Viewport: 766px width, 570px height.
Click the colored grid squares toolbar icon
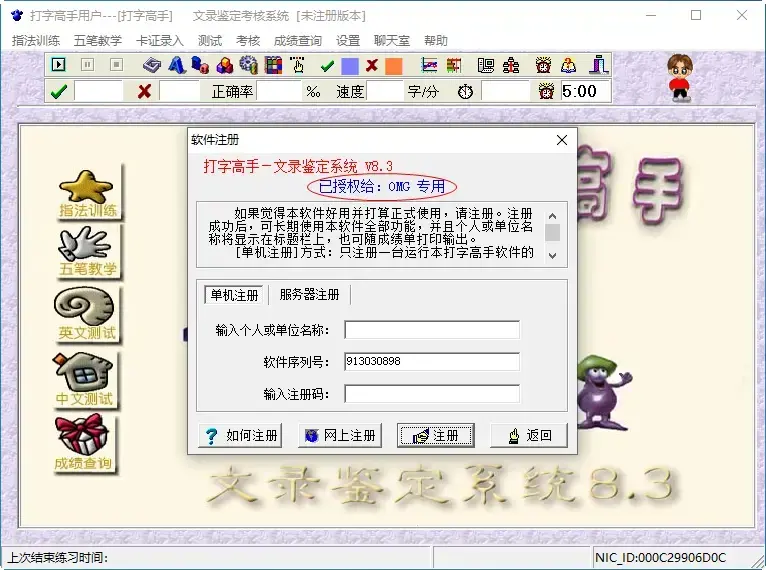273,65
